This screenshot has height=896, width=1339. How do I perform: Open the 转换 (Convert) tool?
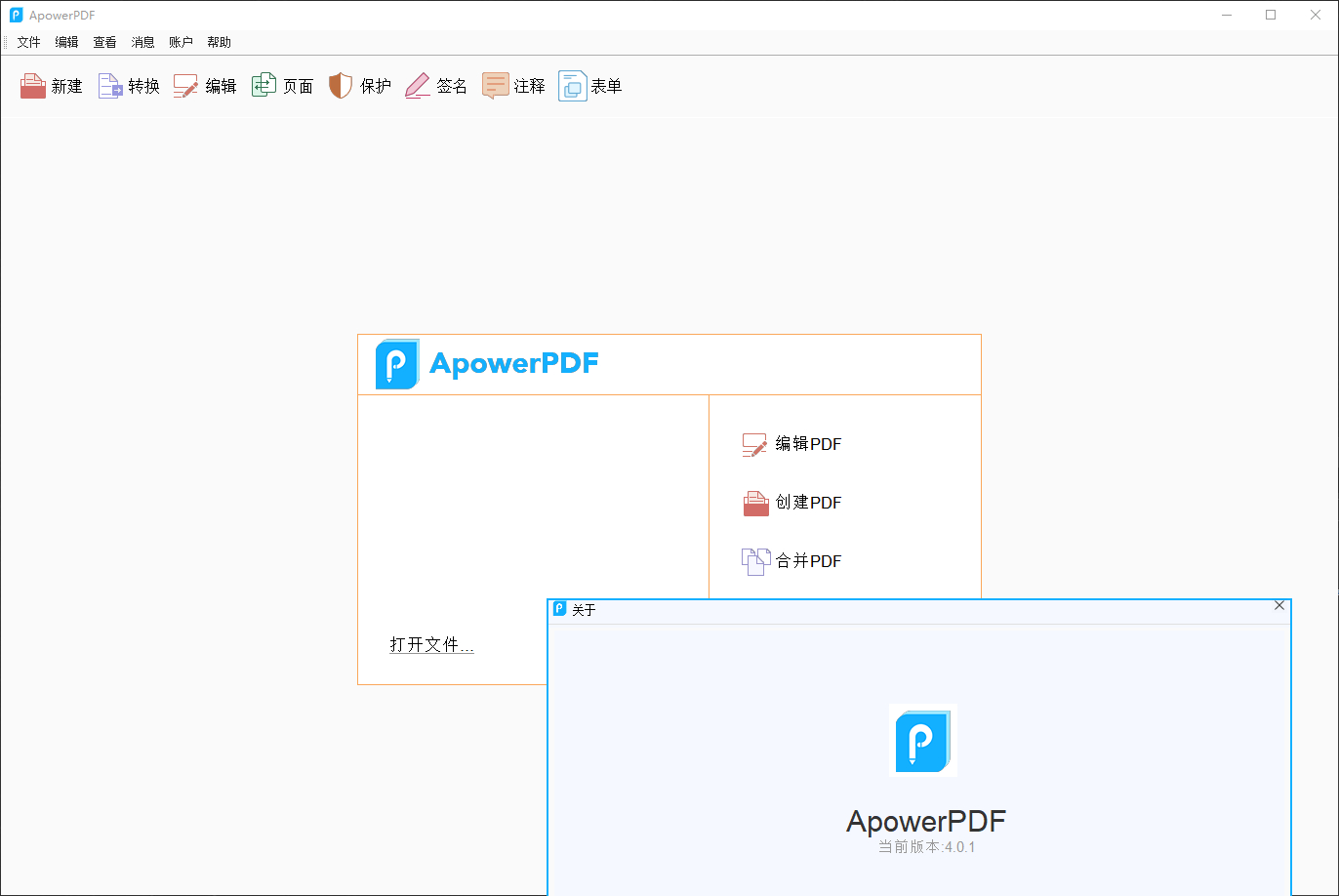pyautogui.click(x=110, y=86)
